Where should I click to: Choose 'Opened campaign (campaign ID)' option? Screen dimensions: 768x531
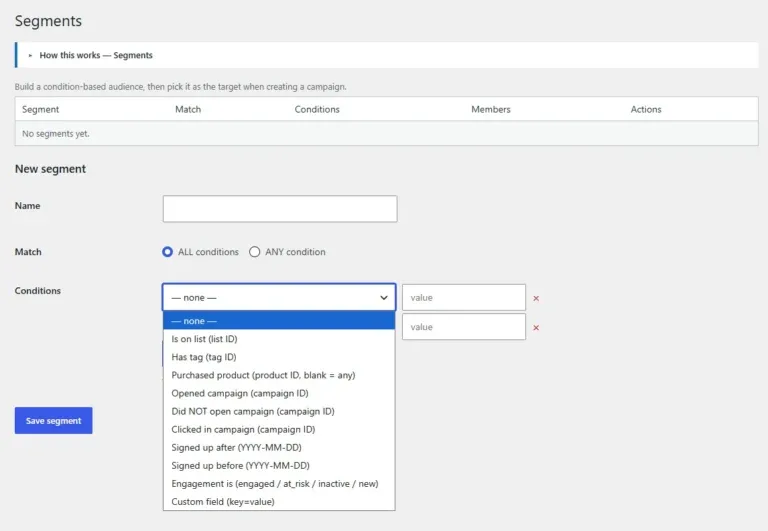pos(279,393)
